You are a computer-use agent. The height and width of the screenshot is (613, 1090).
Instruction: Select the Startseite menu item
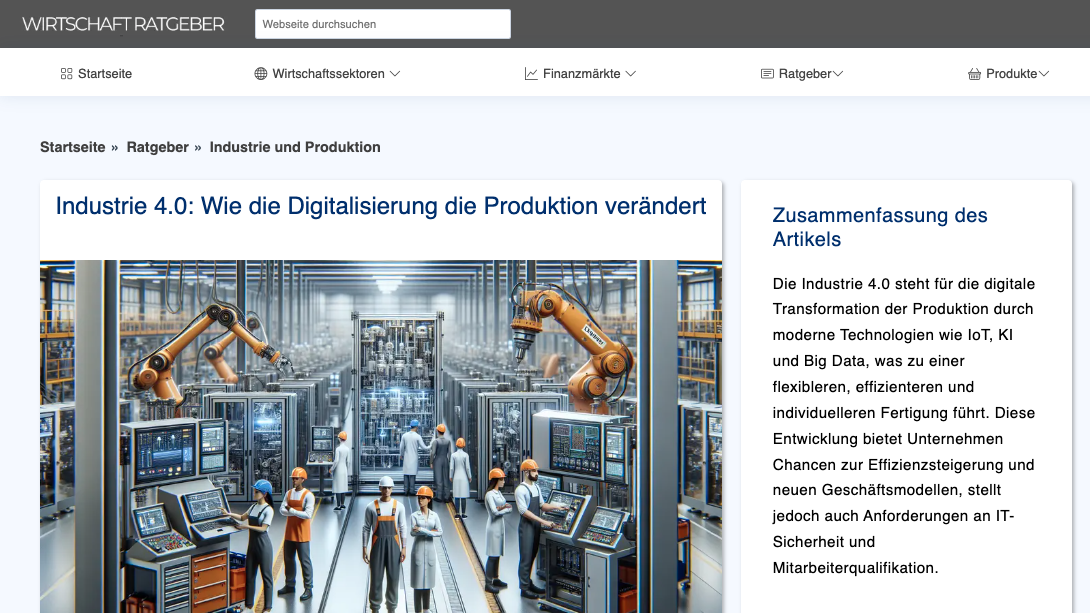pyautogui.click(x=105, y=73)
